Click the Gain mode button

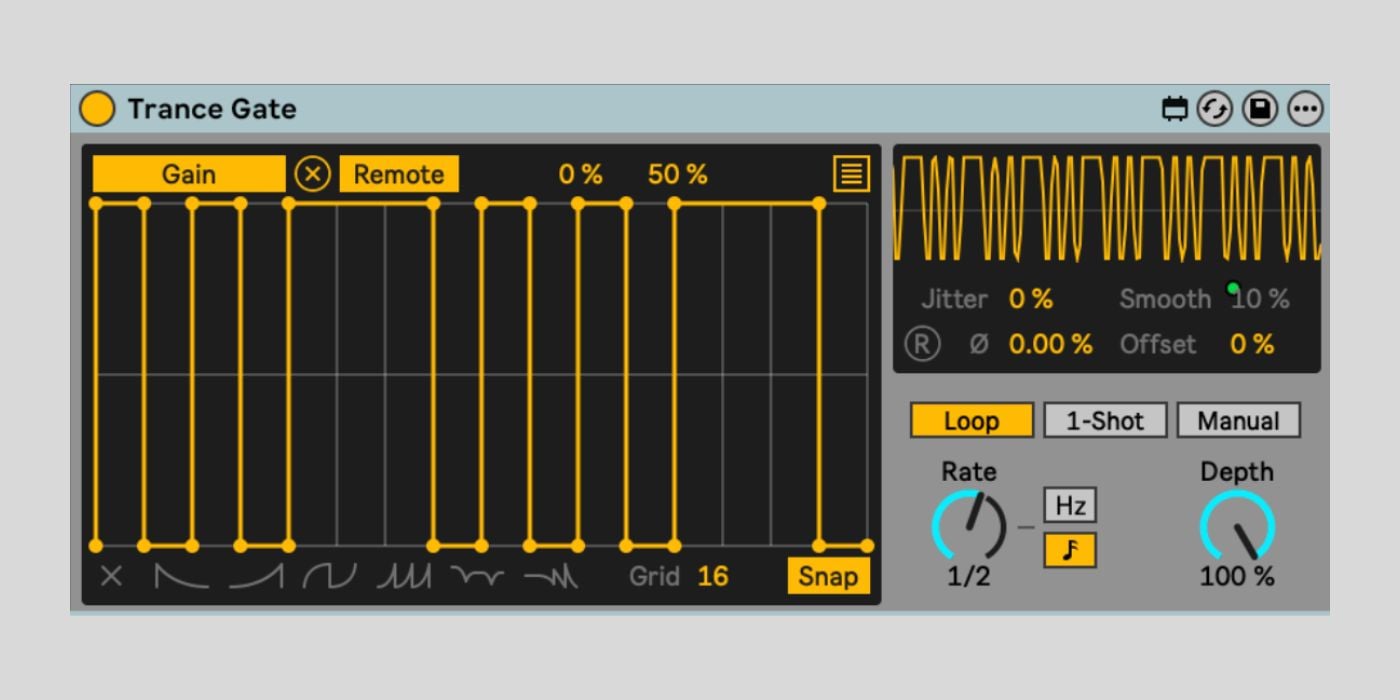pos(189,174)
